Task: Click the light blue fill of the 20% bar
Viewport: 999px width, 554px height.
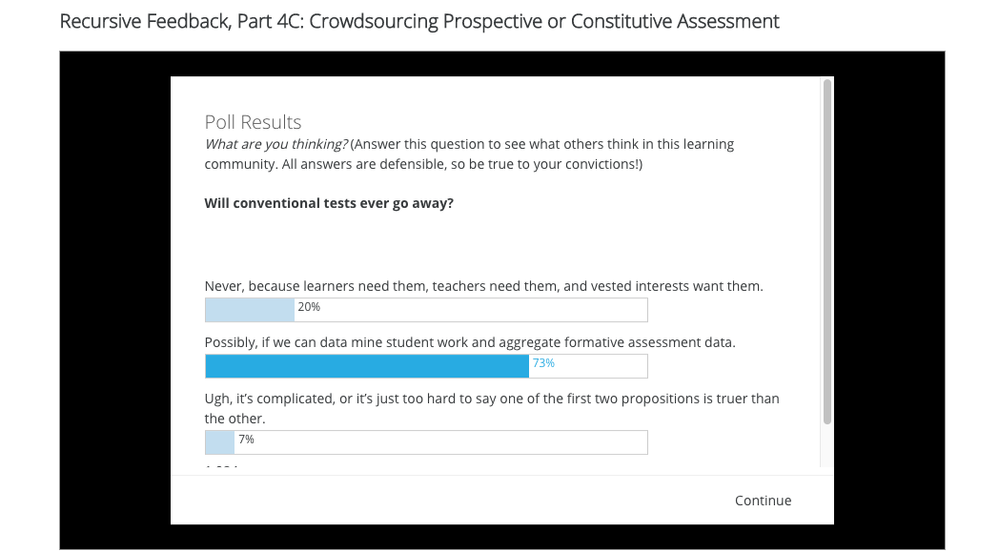Action: pos(249,310)
